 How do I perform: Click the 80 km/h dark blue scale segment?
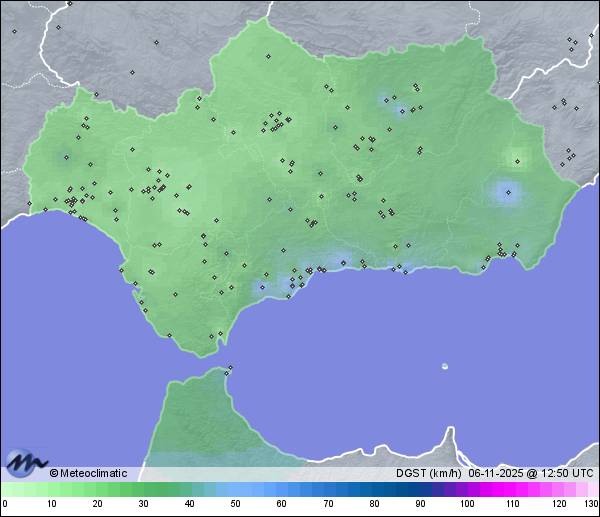tap(373, 490)
